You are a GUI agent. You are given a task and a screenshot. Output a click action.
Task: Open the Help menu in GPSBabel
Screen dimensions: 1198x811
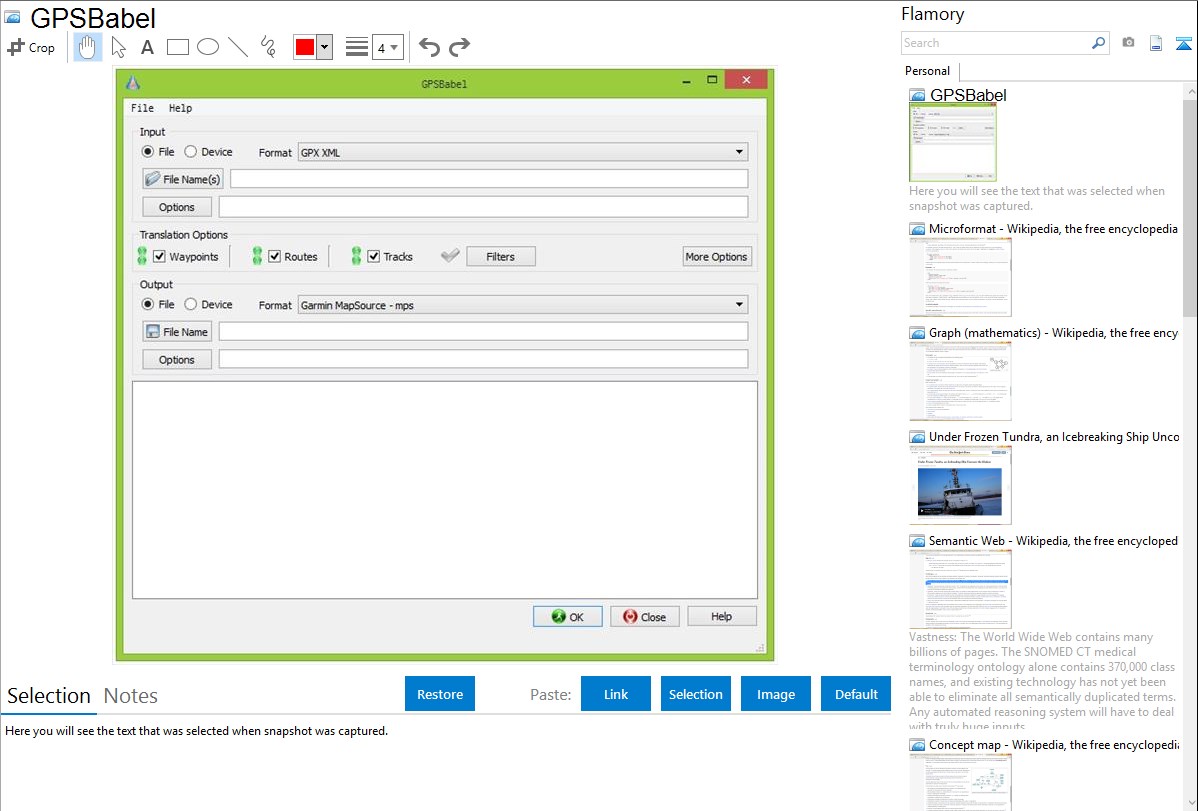point(180,108)
